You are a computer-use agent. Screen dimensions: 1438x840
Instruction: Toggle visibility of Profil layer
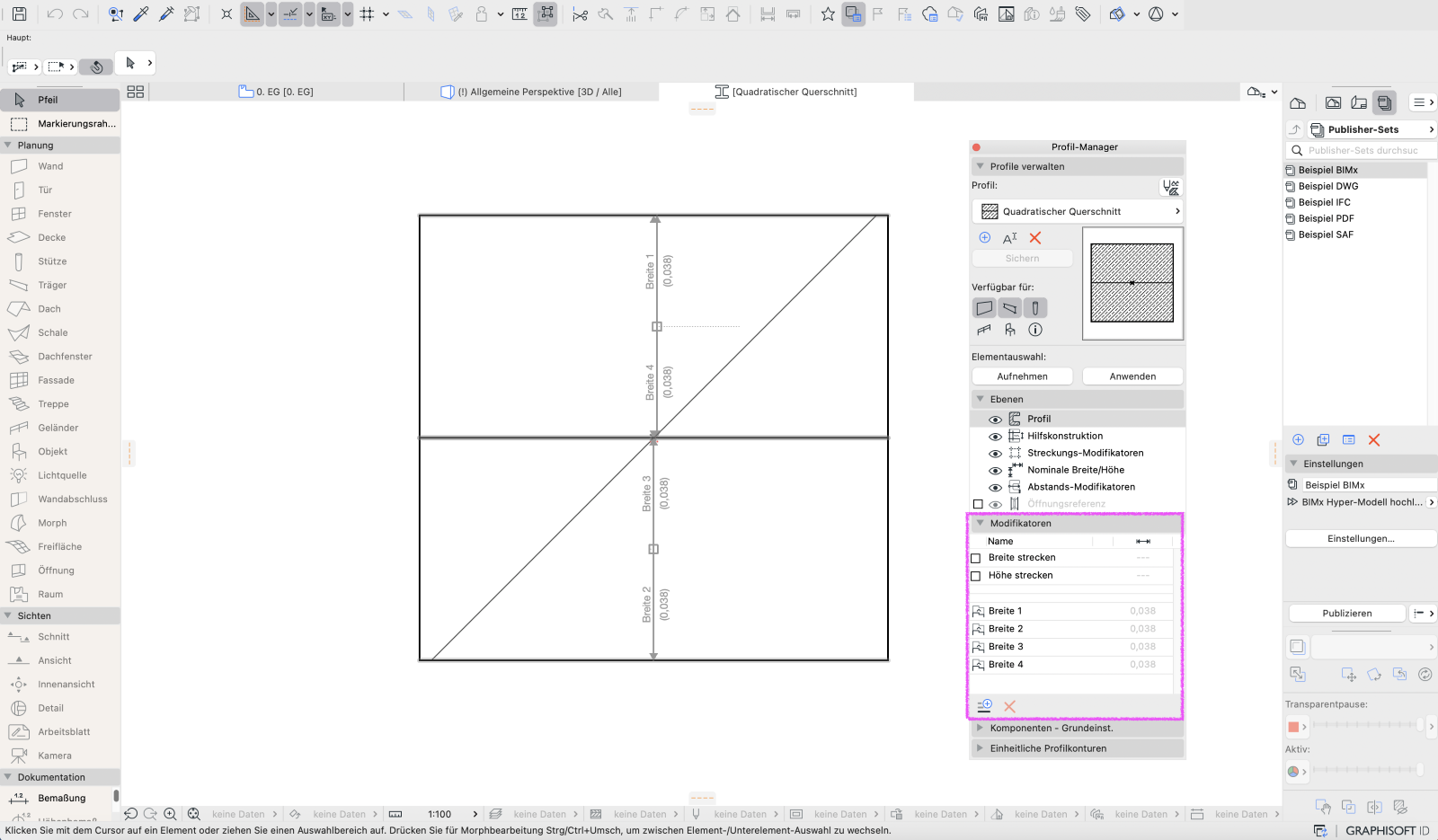[995, 420]
